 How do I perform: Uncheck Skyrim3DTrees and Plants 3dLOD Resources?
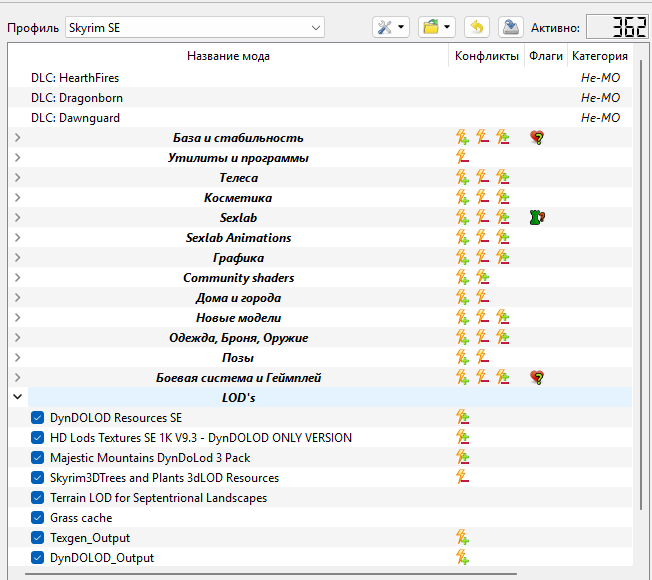[37, 477]
